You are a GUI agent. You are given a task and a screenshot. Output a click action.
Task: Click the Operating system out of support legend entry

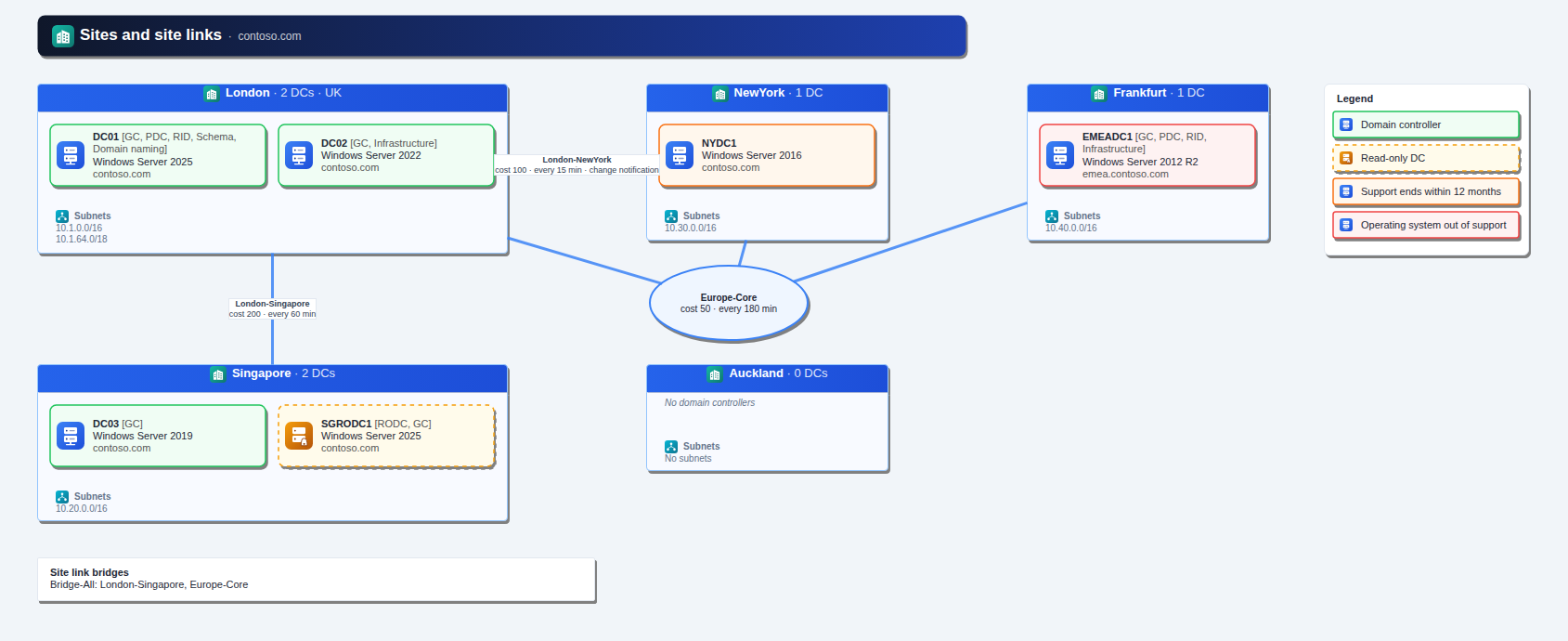(x=1426, y=225)
